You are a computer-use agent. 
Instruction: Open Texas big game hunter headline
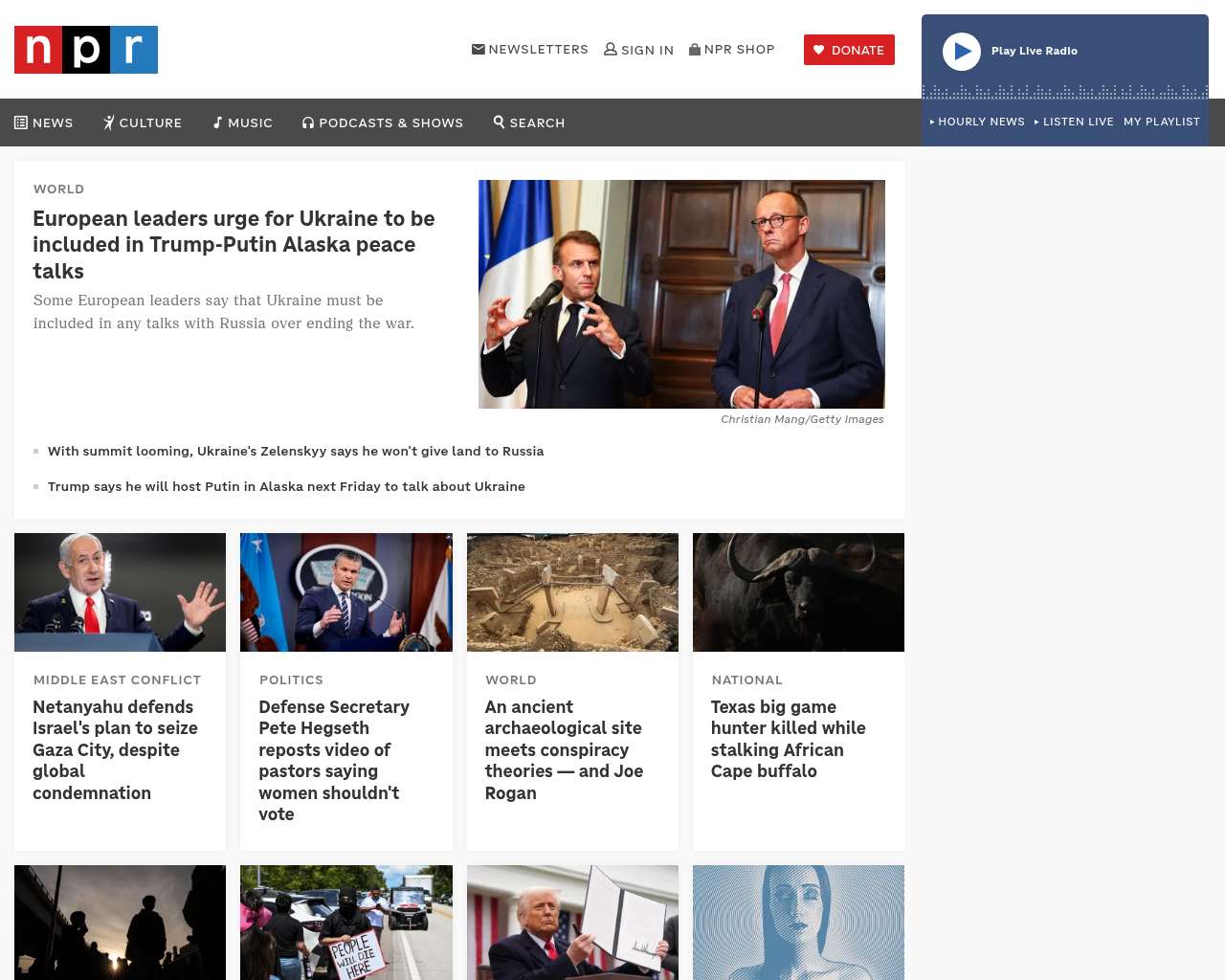(x=788, y=739)
